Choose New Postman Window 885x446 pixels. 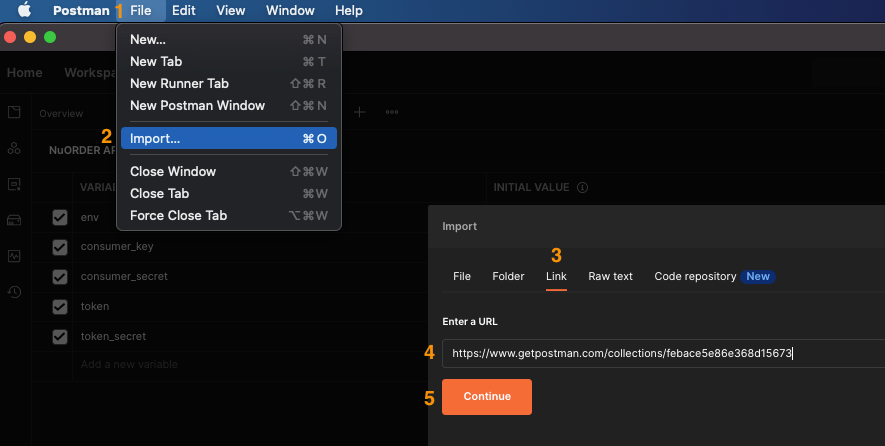point(229,106)
